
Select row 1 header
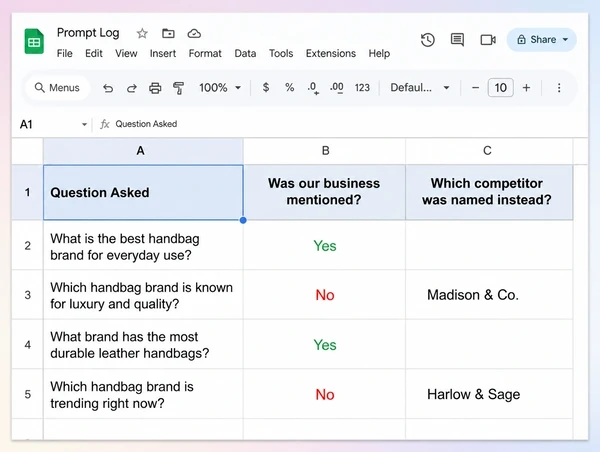[x=28, y=192]
